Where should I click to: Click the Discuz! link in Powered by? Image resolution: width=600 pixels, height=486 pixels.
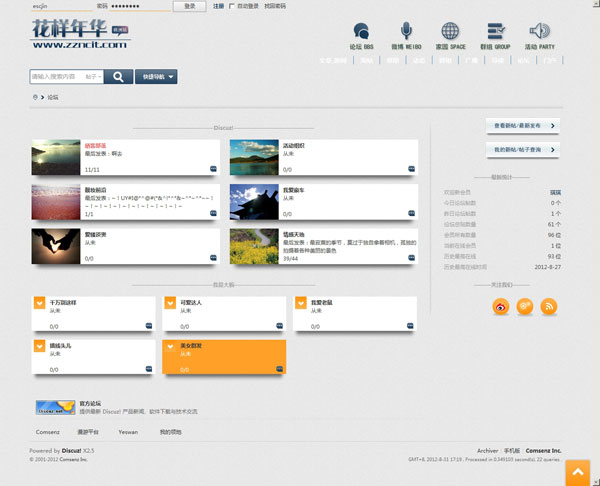[72, 451]
